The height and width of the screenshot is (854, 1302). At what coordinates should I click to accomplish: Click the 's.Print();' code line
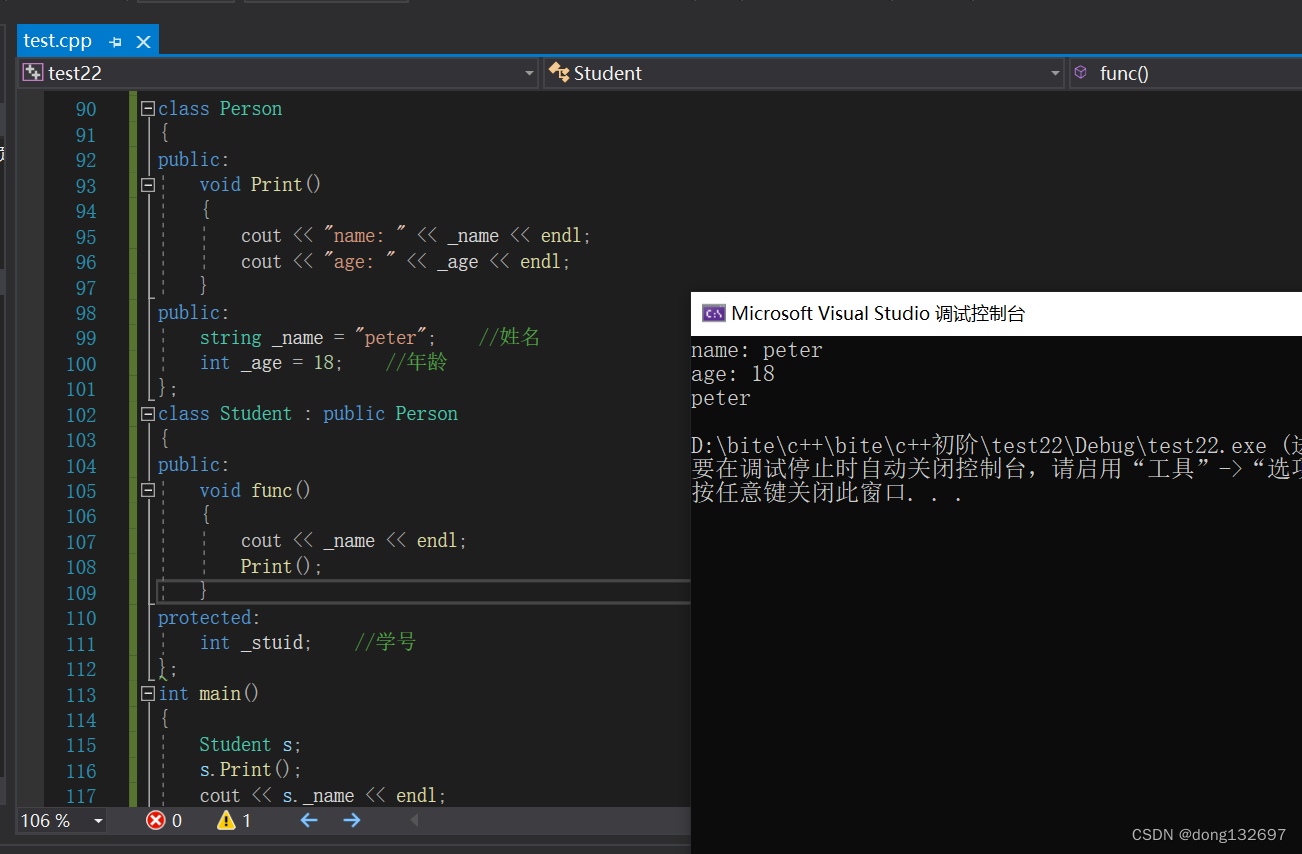250,770
